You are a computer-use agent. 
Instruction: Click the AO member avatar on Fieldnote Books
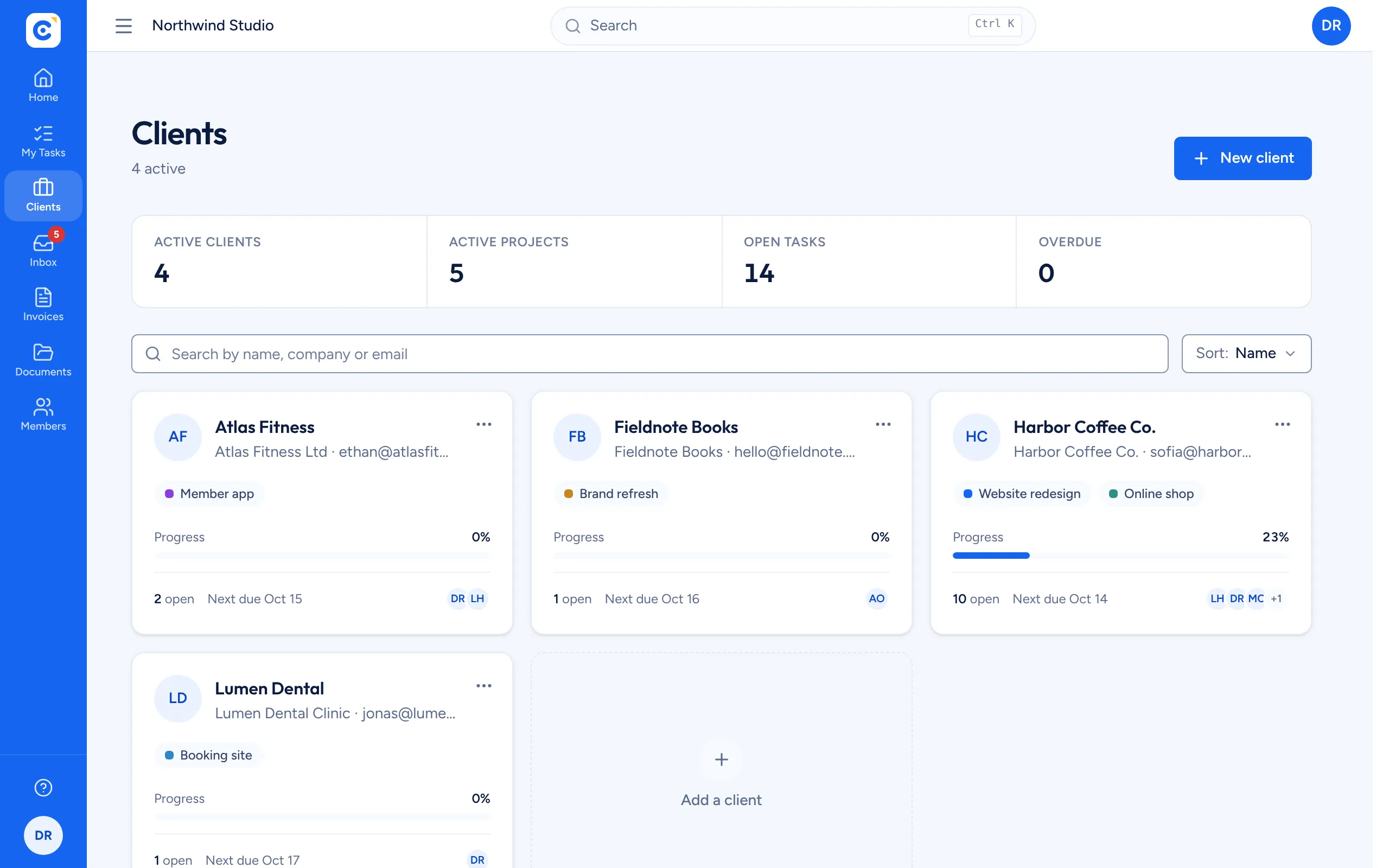(876, 599)
